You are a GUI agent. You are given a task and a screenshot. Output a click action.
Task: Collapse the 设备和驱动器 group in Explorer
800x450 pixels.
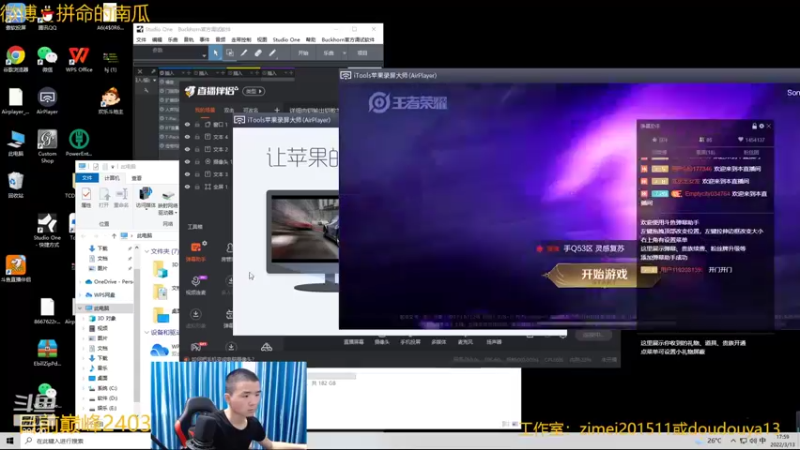(147, 333)
